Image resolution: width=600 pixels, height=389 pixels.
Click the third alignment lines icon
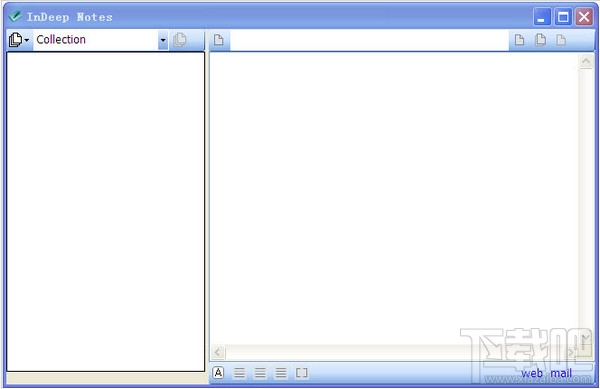[281, 373]
